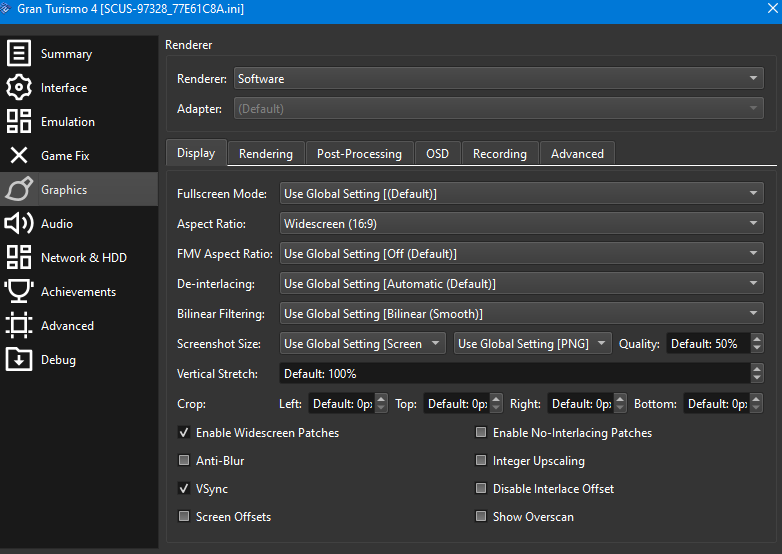Switch to the Post-Processing tab
This screenshot has width=782, height=554.
point(360,154)
